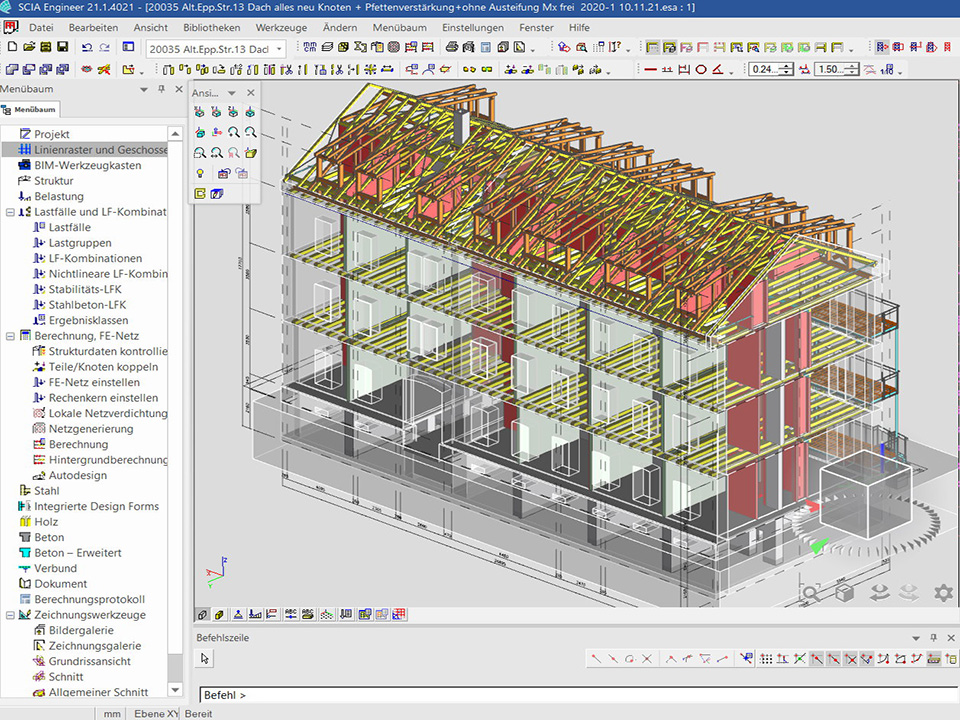Click the lightbulb icon in Ansicht panel
This screenshot has width=960, height=720.
pyautogui.click(x=200, y=173)
